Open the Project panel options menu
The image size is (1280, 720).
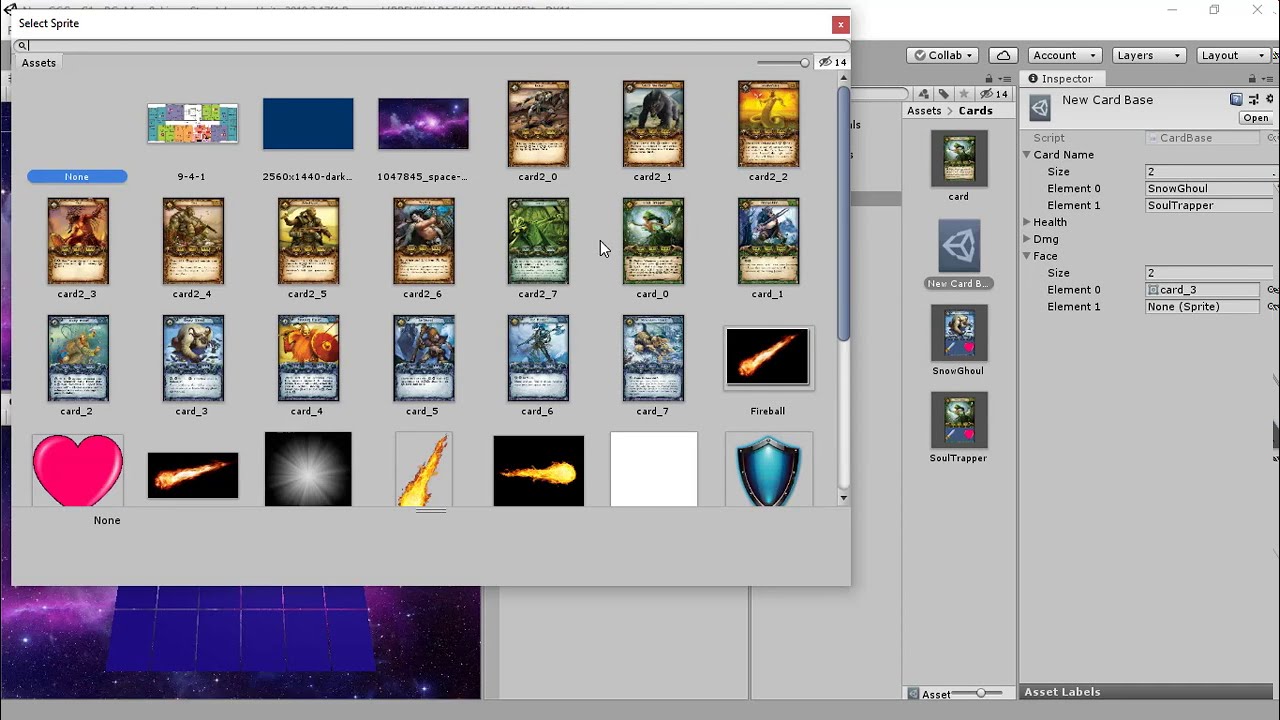(x=1004, y=79)
